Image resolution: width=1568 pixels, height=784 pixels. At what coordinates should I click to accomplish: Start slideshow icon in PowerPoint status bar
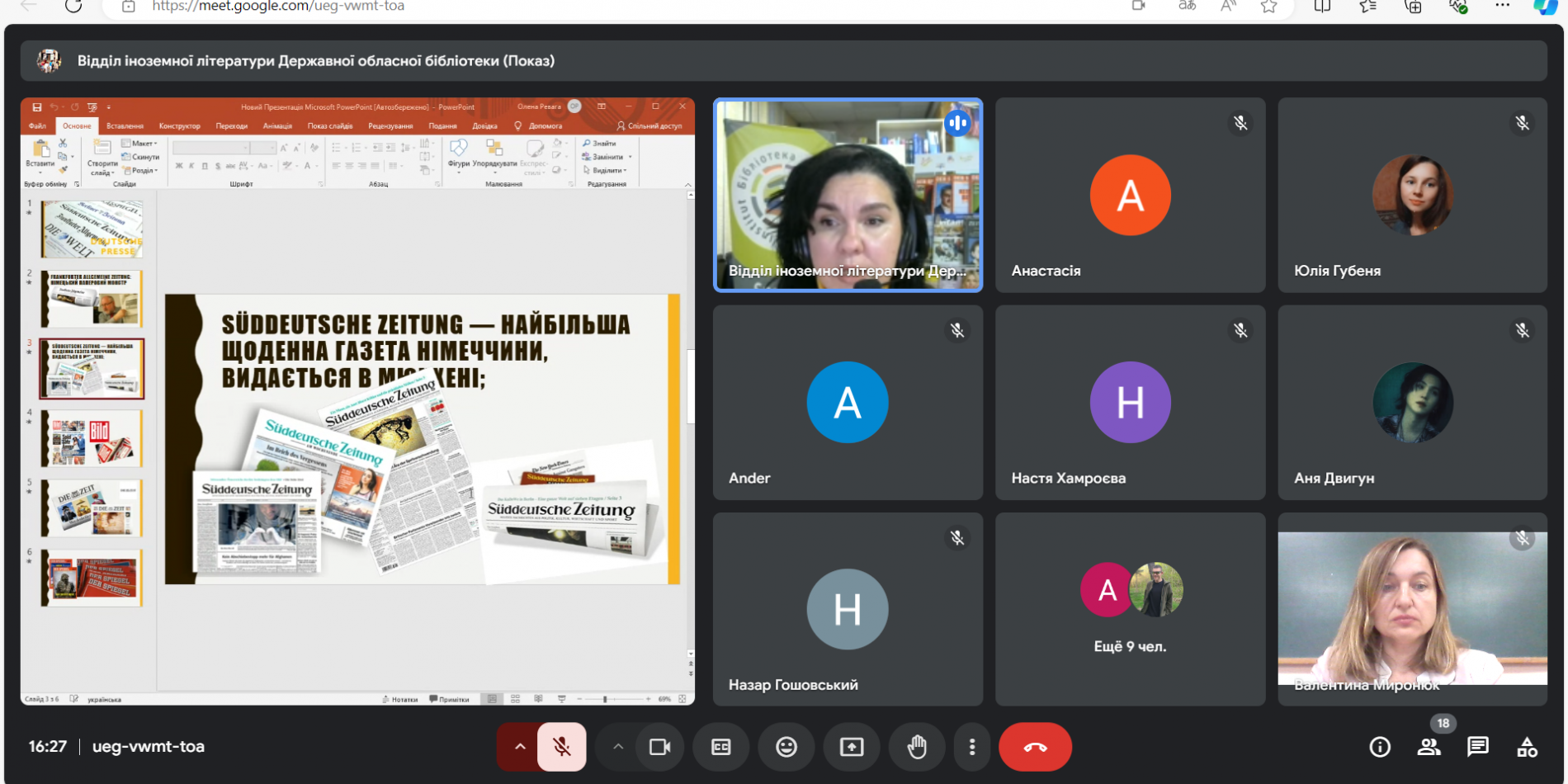(x=562, y=699)
